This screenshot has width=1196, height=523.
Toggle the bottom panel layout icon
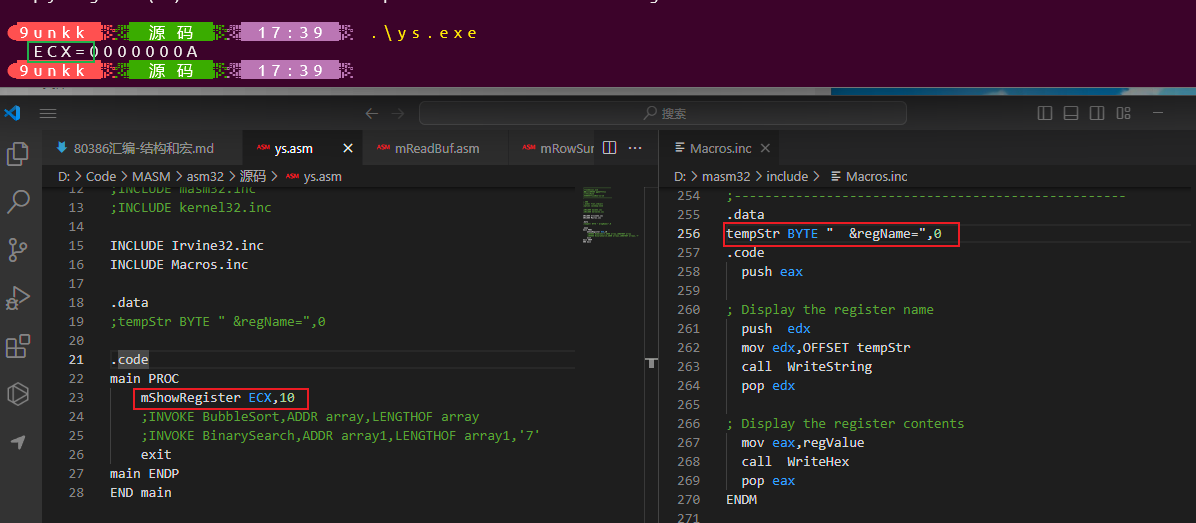[x=1071, y=114]
